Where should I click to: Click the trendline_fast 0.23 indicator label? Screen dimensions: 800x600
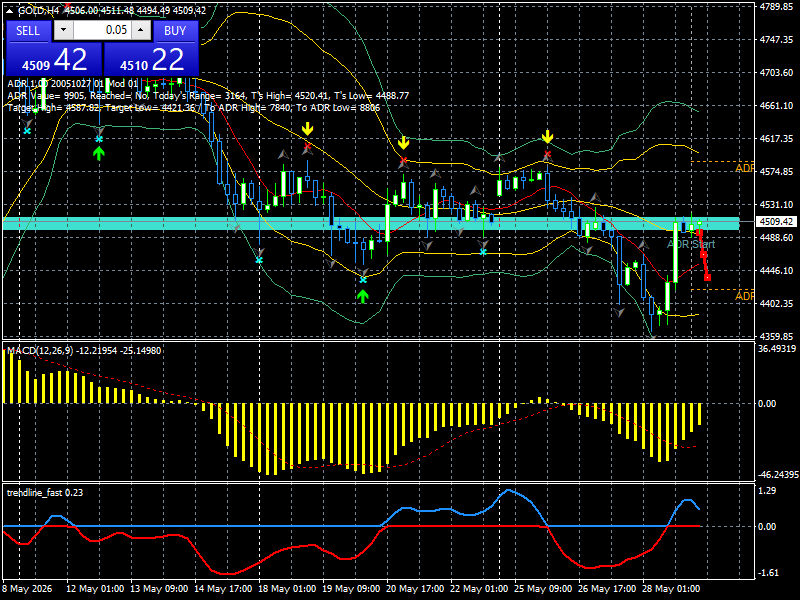click(x=44, y=492)
